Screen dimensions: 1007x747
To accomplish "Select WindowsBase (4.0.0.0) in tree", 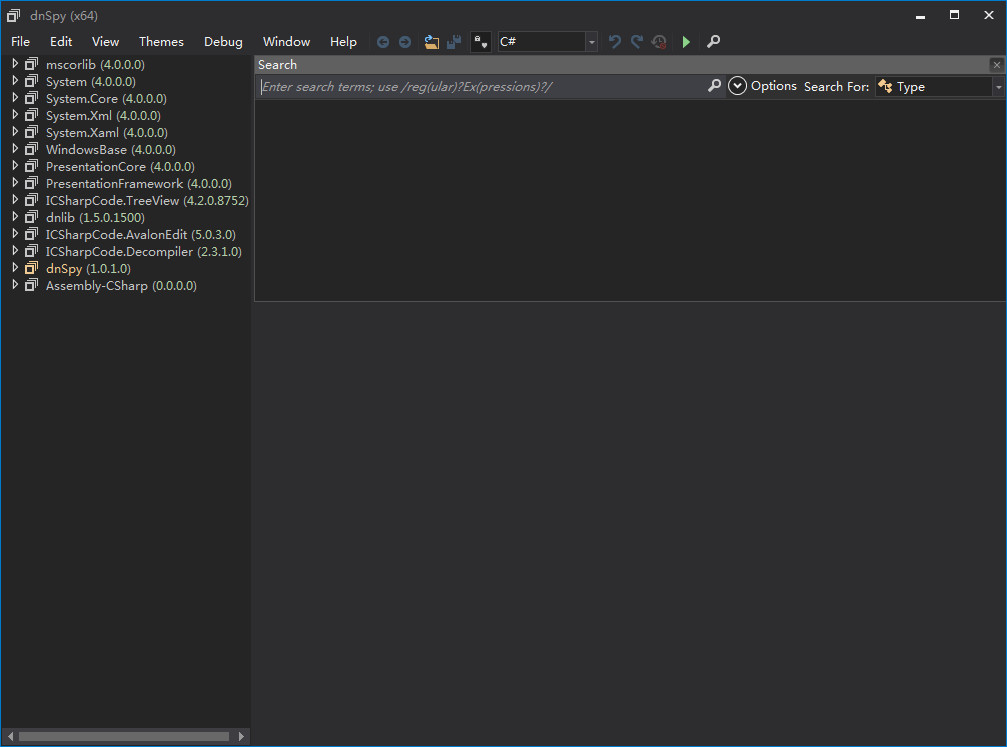I will [110, 150].
